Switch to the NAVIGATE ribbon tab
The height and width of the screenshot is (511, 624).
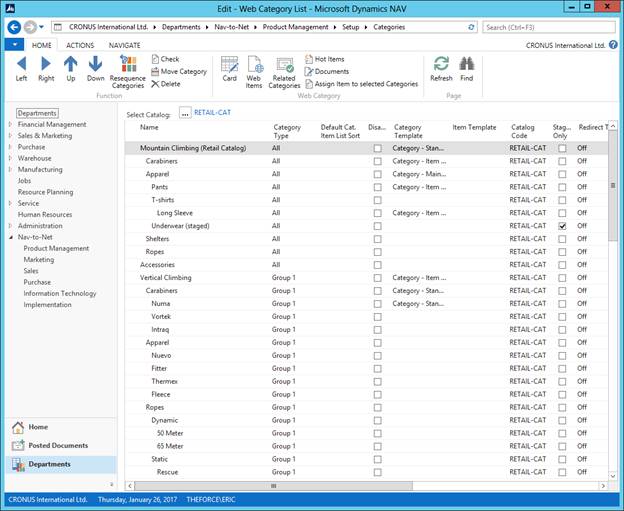(125, 45)
